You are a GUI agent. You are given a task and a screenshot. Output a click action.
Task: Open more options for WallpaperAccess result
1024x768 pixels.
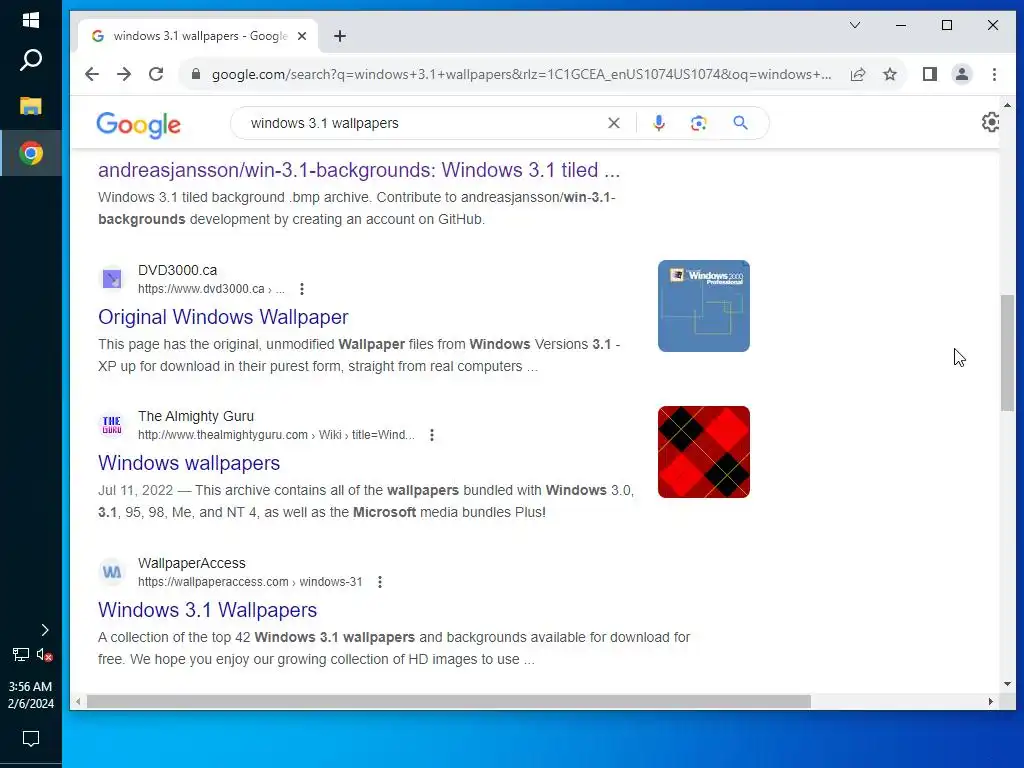point(379,582)
